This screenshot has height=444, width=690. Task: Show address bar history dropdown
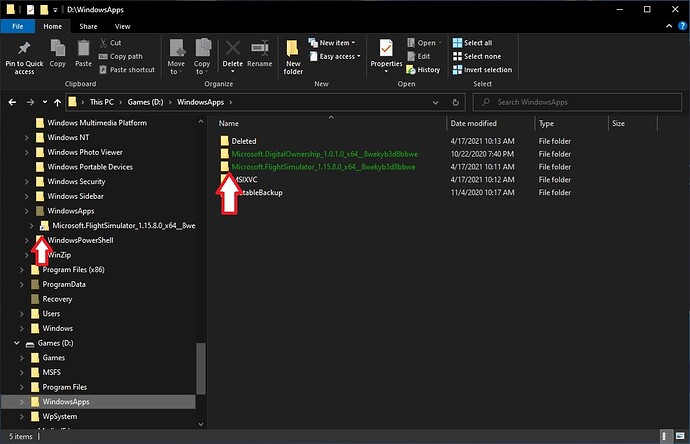coord(435,102)
